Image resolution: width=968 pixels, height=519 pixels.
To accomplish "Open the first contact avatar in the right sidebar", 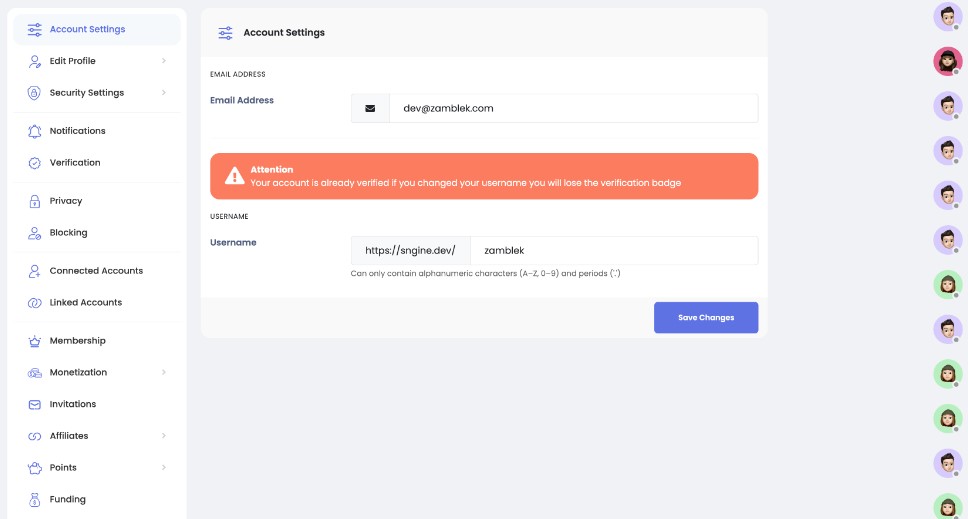I will click(x=947, y=16).
